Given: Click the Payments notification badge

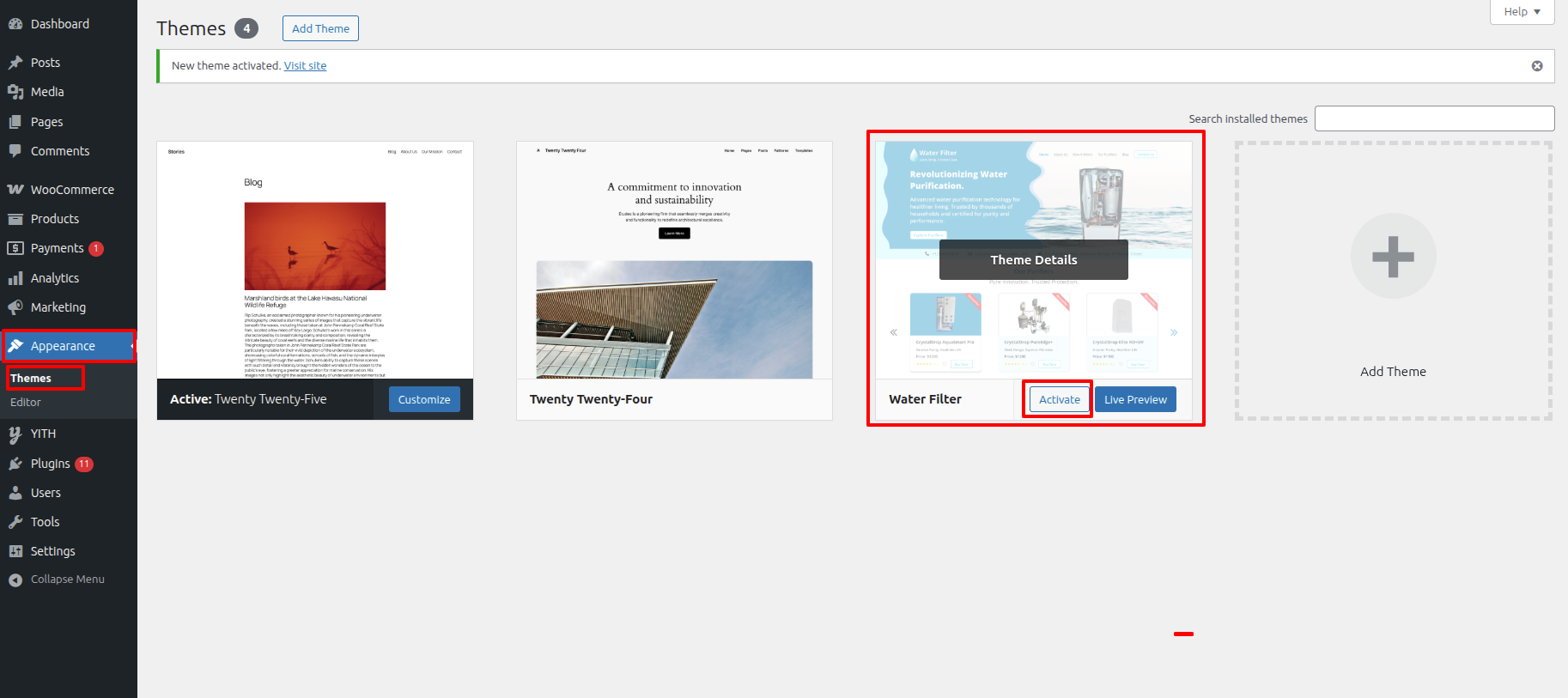Looking at the screenshot, I should [x=96, y=249].
